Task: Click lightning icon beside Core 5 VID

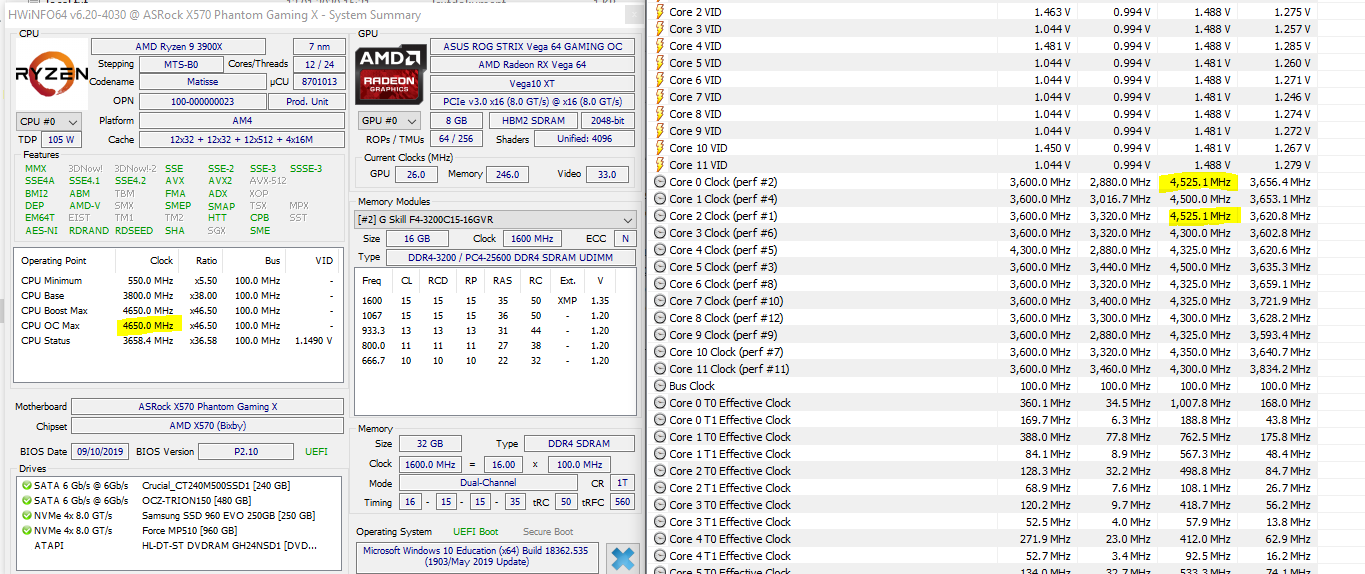Action: (x=659, y=63)
